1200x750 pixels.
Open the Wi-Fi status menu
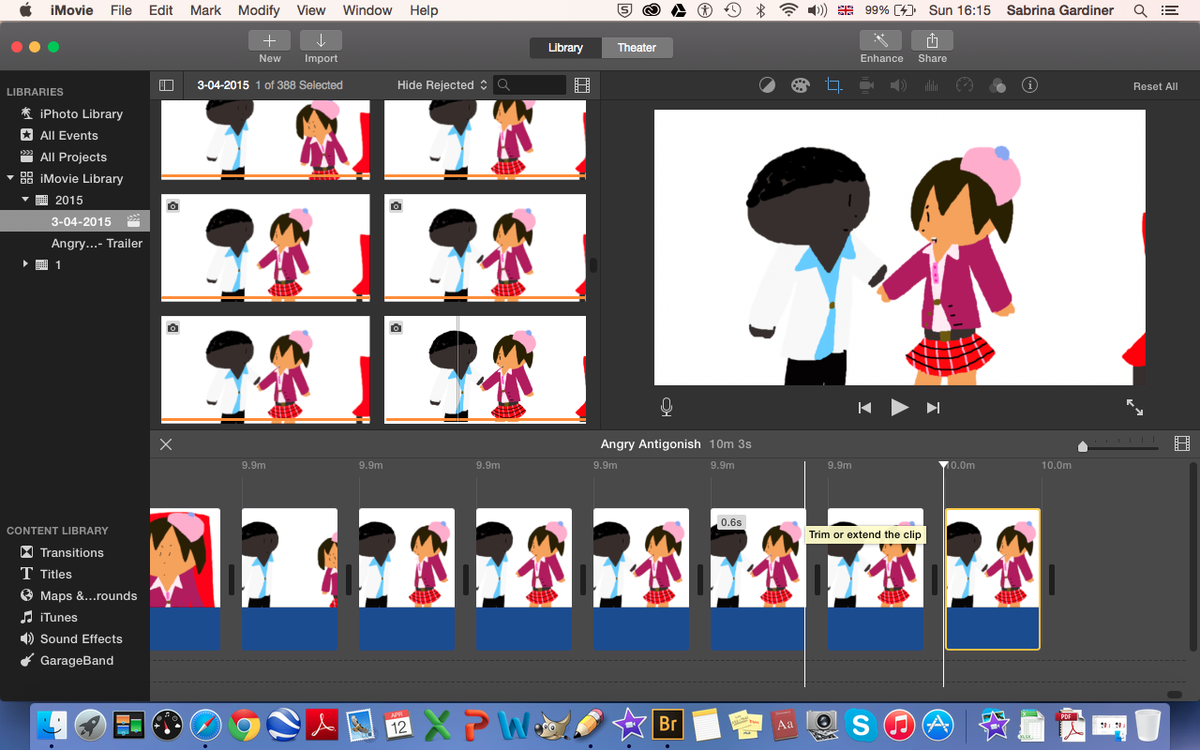pyautogui.click(x=789, y=10)
